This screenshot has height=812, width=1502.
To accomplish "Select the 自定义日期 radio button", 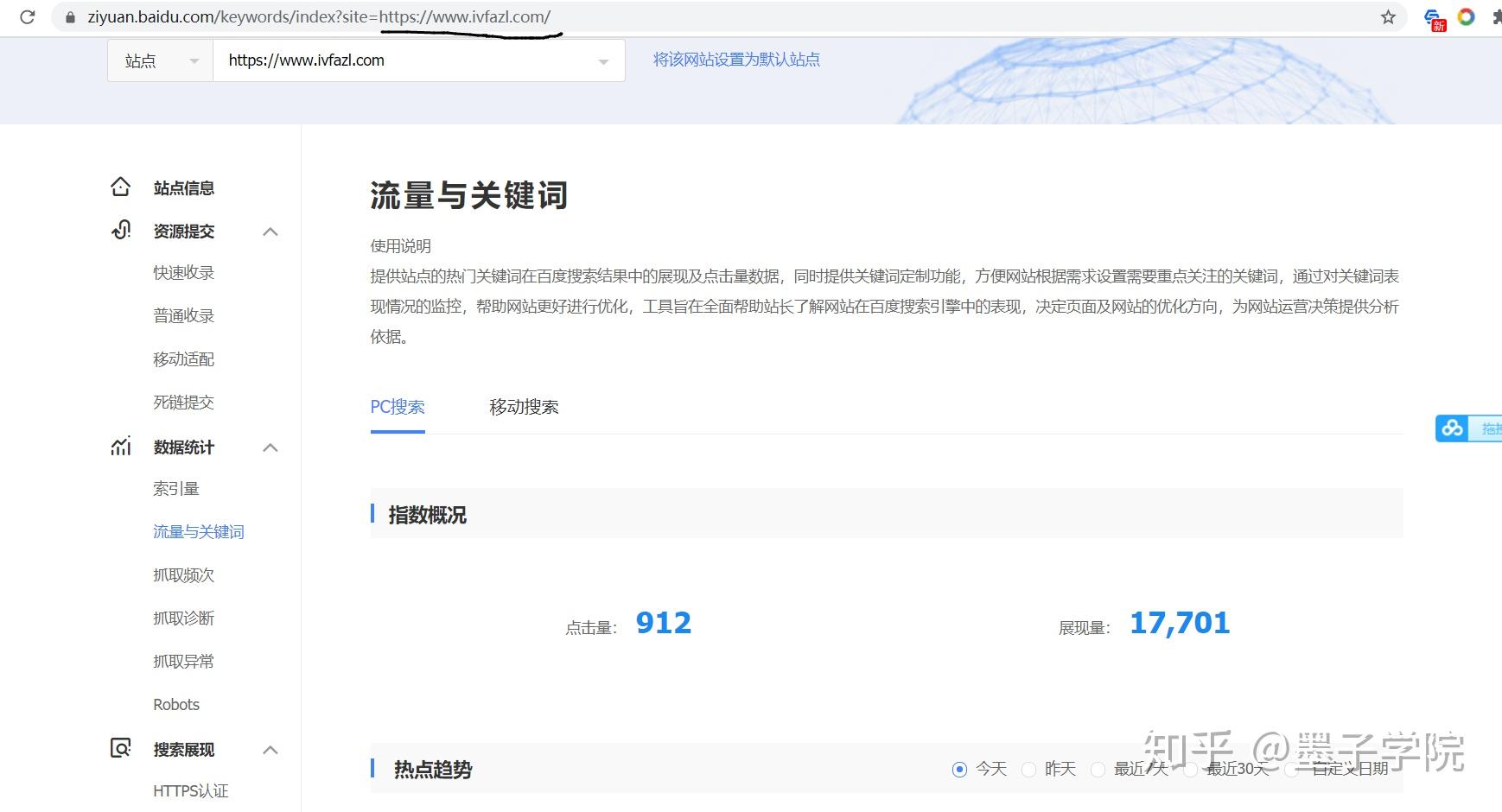I will click(x=1291, y=770).
